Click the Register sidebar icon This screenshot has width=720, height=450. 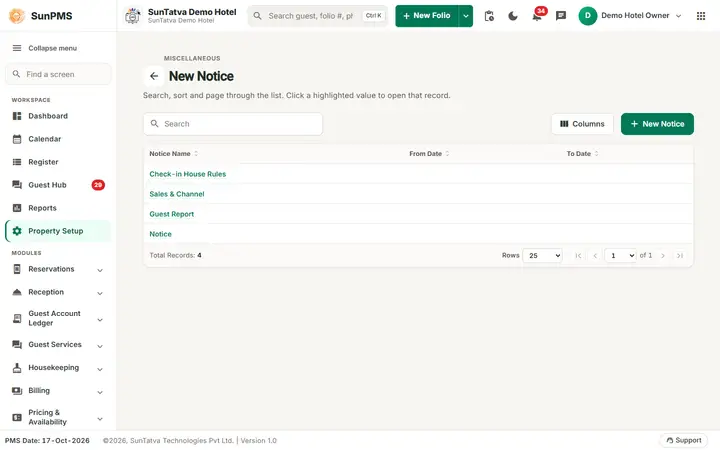pyautogui.click(x=17, y=162)
